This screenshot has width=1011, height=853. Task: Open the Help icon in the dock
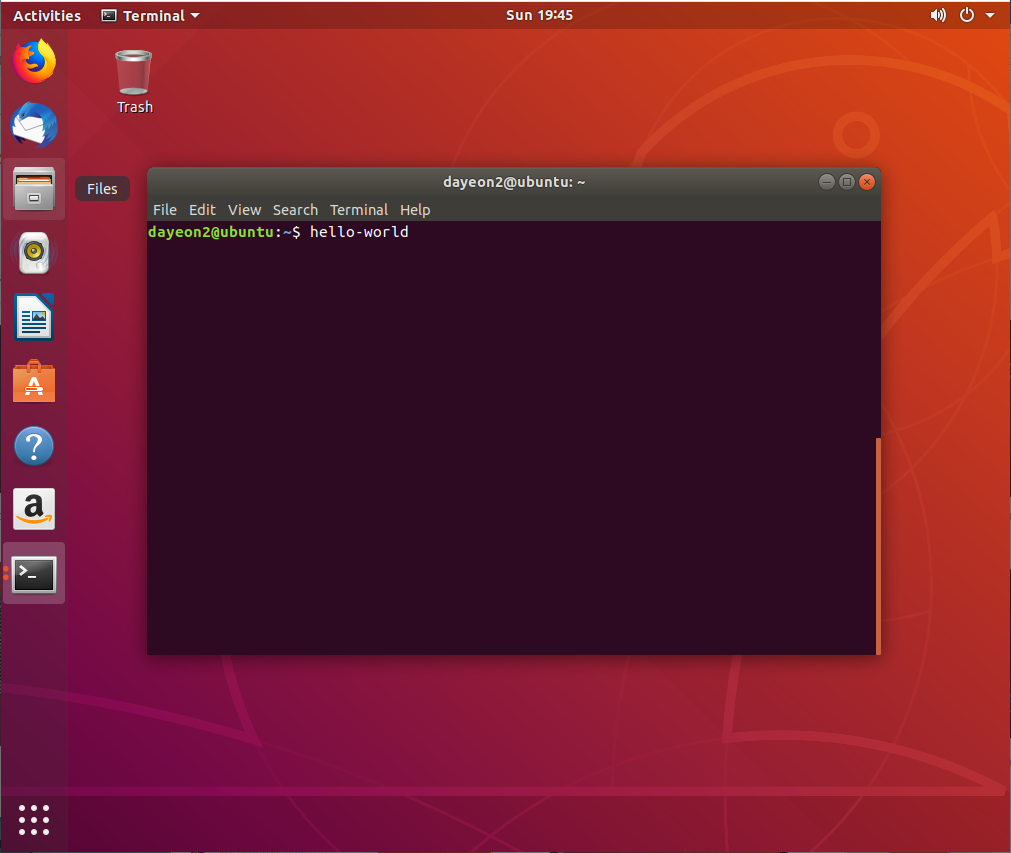34,446
